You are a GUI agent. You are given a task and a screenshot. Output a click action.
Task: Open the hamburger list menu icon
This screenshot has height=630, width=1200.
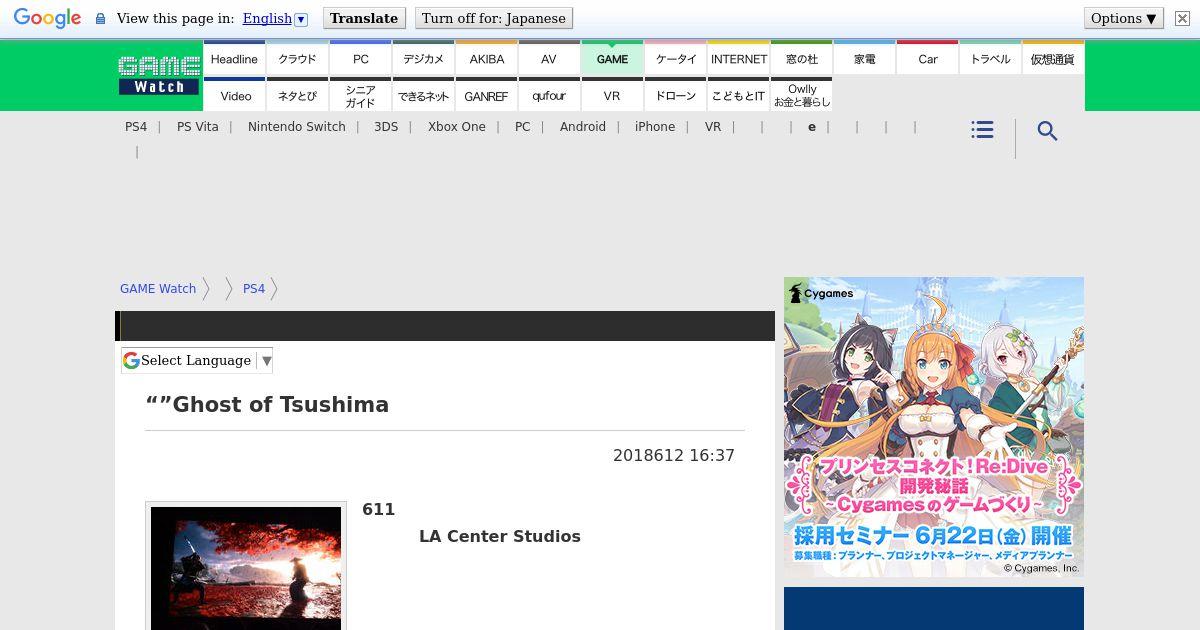pyautogui.click(x=982, y=130)
